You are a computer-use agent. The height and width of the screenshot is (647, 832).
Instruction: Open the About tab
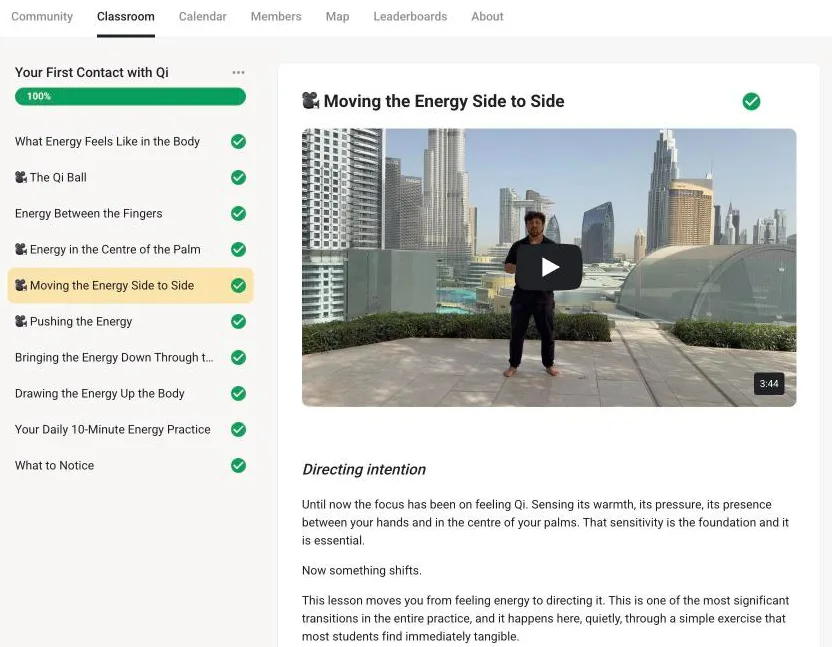pos(487,16)
